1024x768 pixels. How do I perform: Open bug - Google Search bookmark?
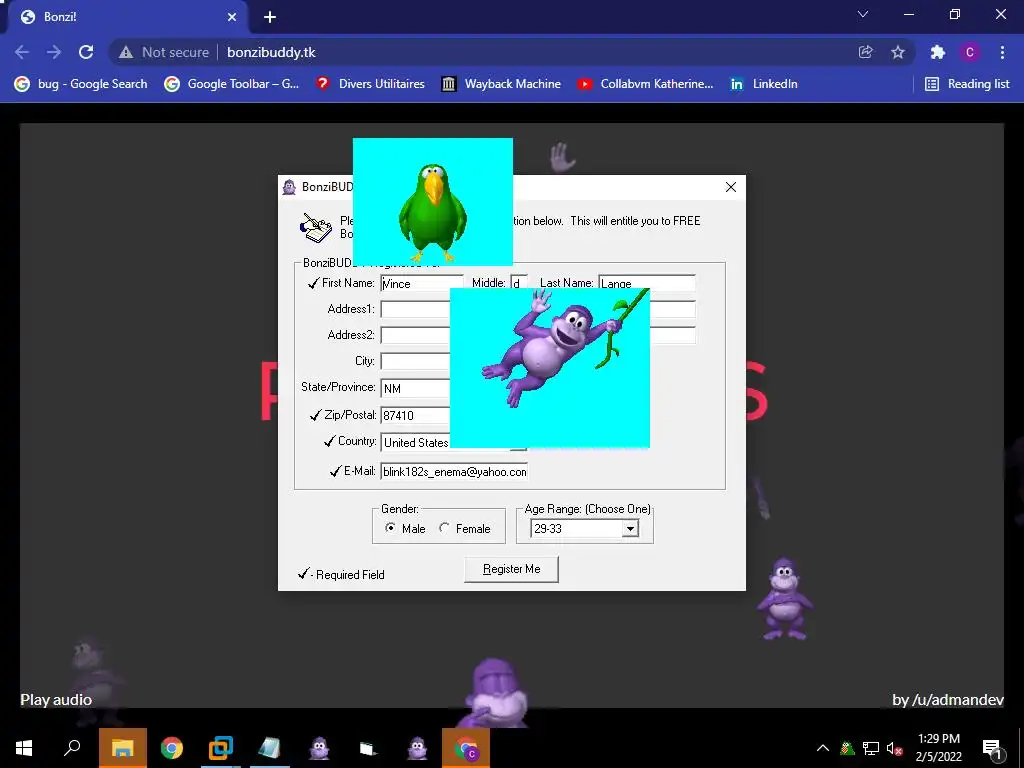[x=81, y=84]
